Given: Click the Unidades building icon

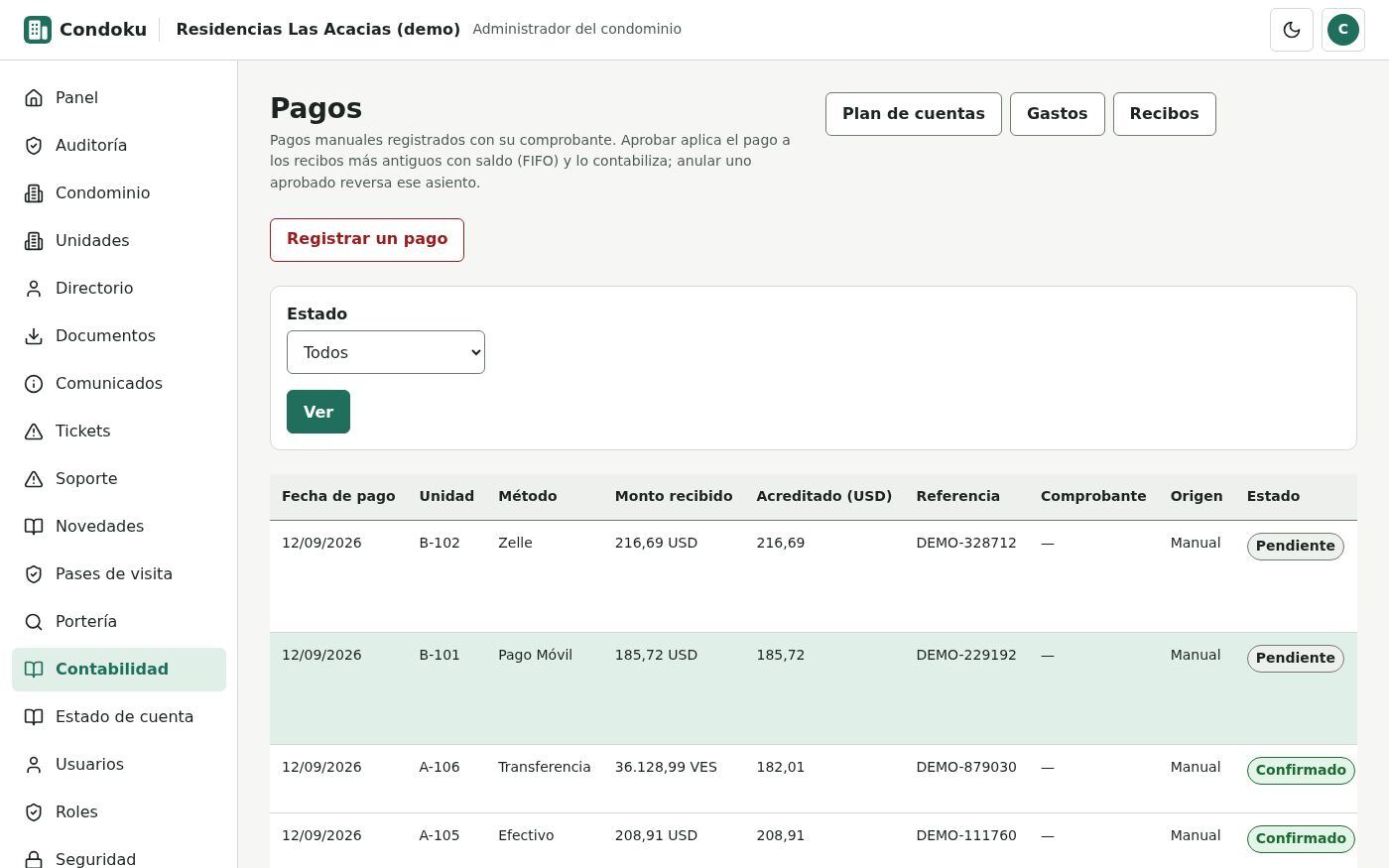Looking at the screenshot, I should [34, 240].
